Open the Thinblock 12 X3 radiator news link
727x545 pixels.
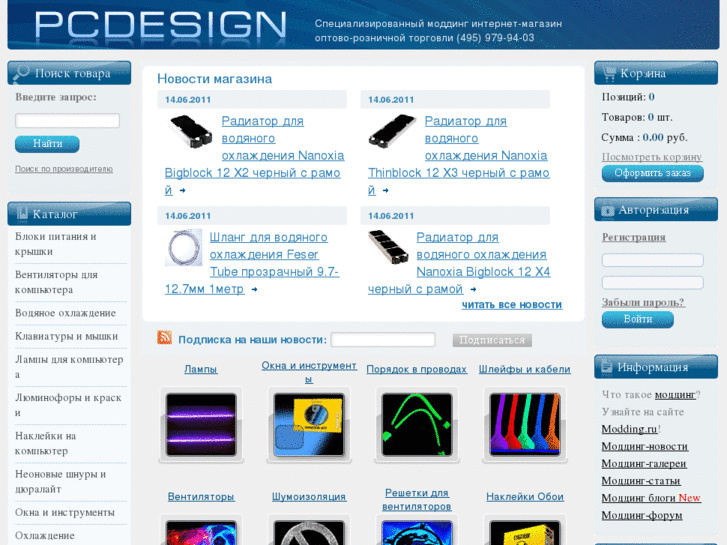click(x=459, y=155)
